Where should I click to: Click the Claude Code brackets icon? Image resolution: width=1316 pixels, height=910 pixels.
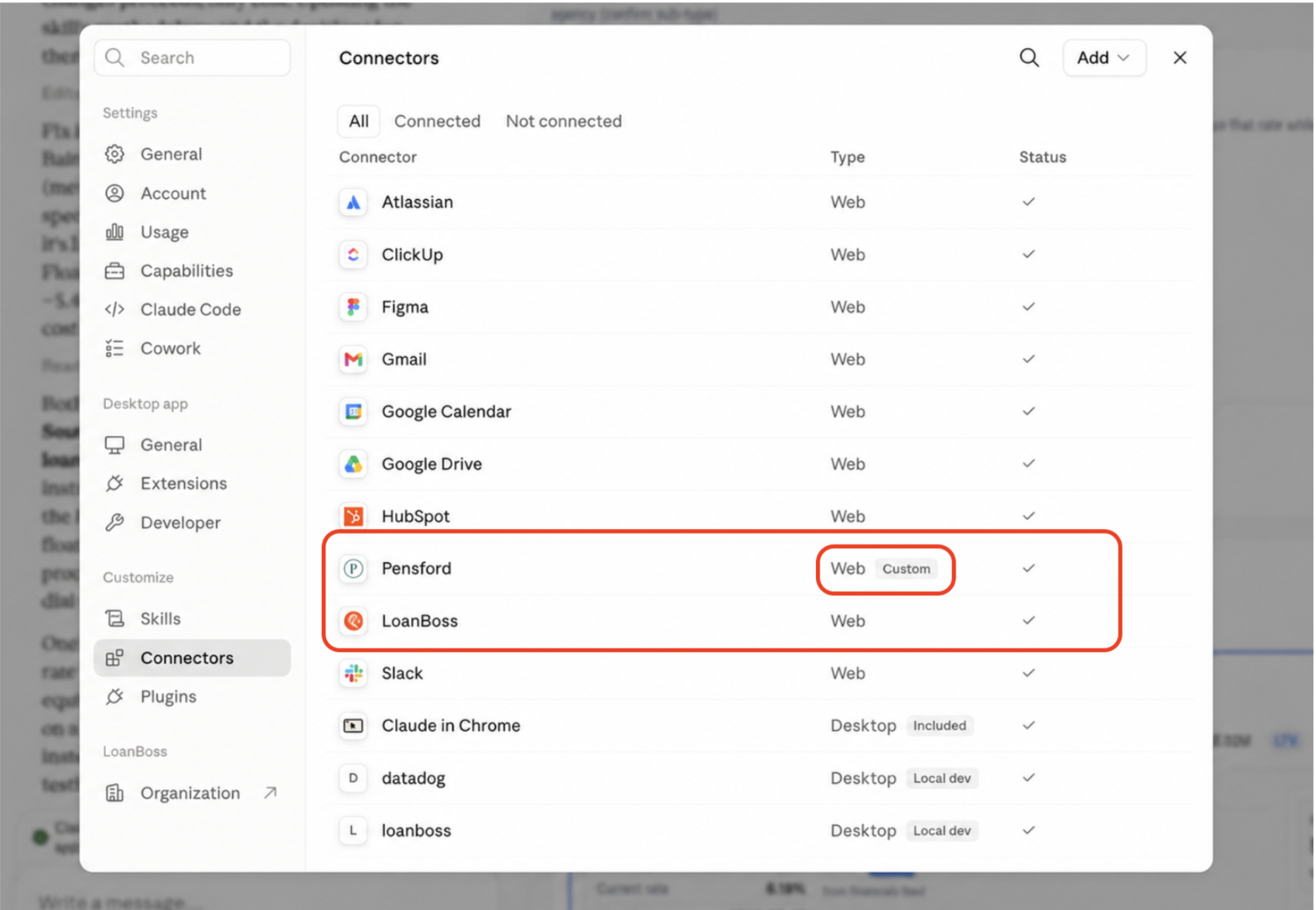click(x=114, y=310)
